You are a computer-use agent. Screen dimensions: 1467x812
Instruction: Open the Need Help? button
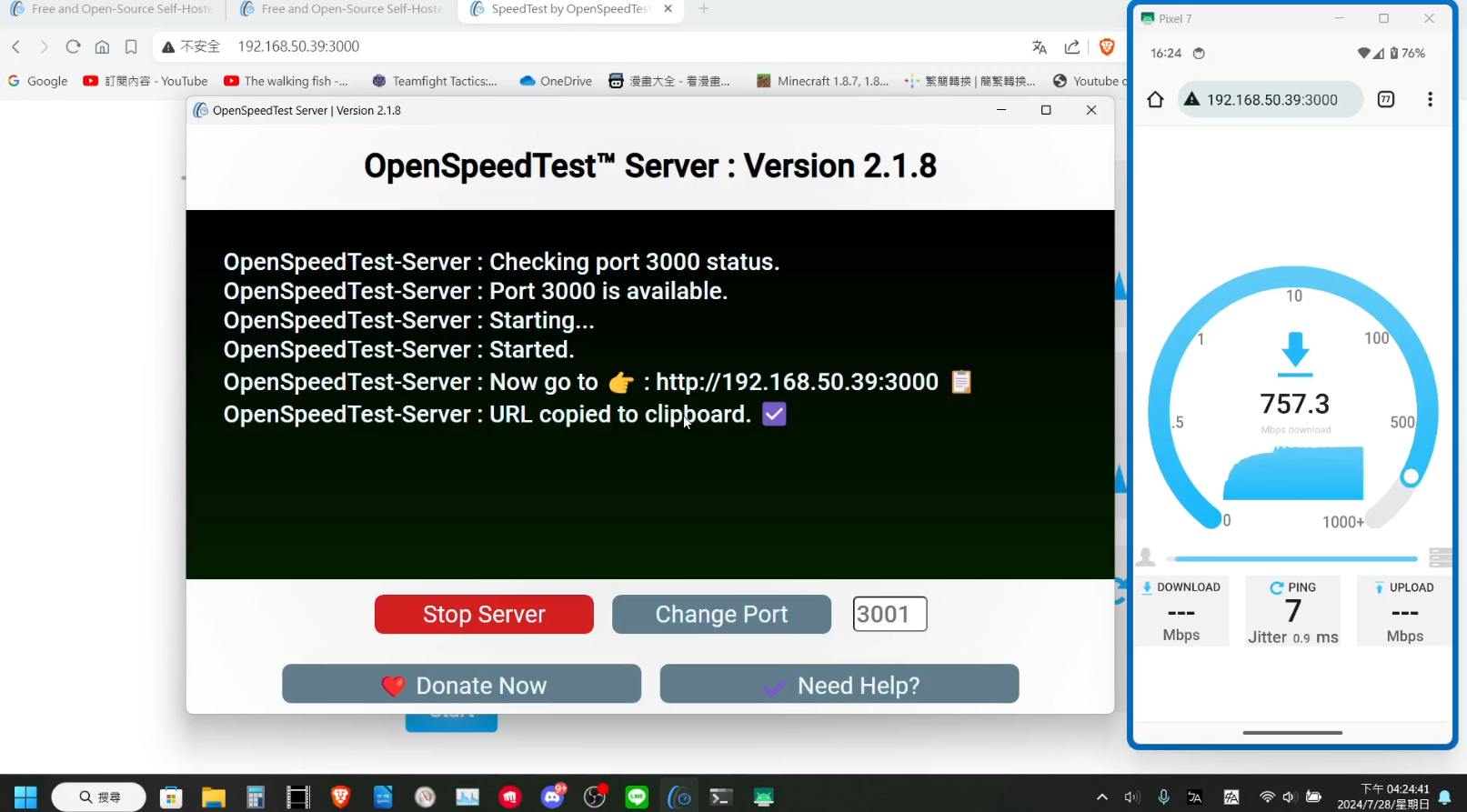839,684
